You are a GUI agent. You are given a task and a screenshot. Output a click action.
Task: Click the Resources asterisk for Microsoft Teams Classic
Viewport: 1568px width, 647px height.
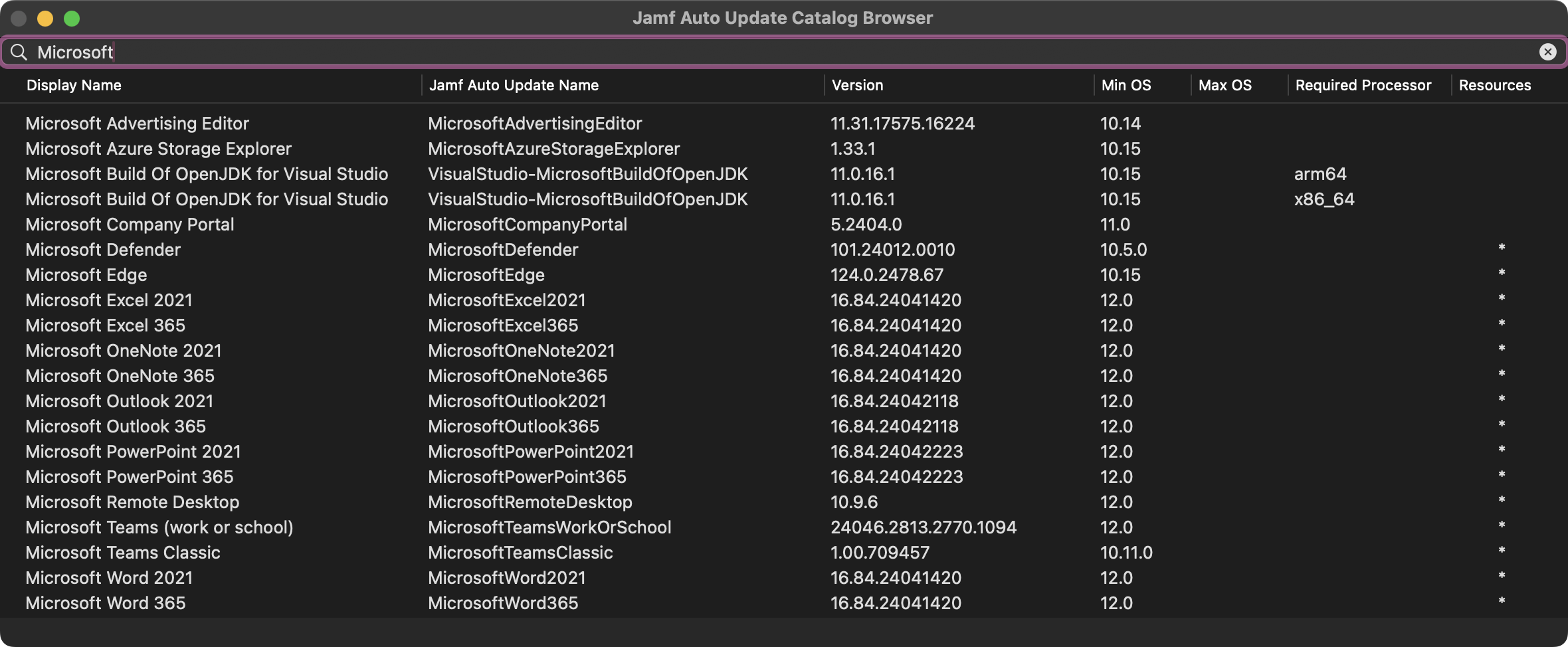click(1502, 551)
